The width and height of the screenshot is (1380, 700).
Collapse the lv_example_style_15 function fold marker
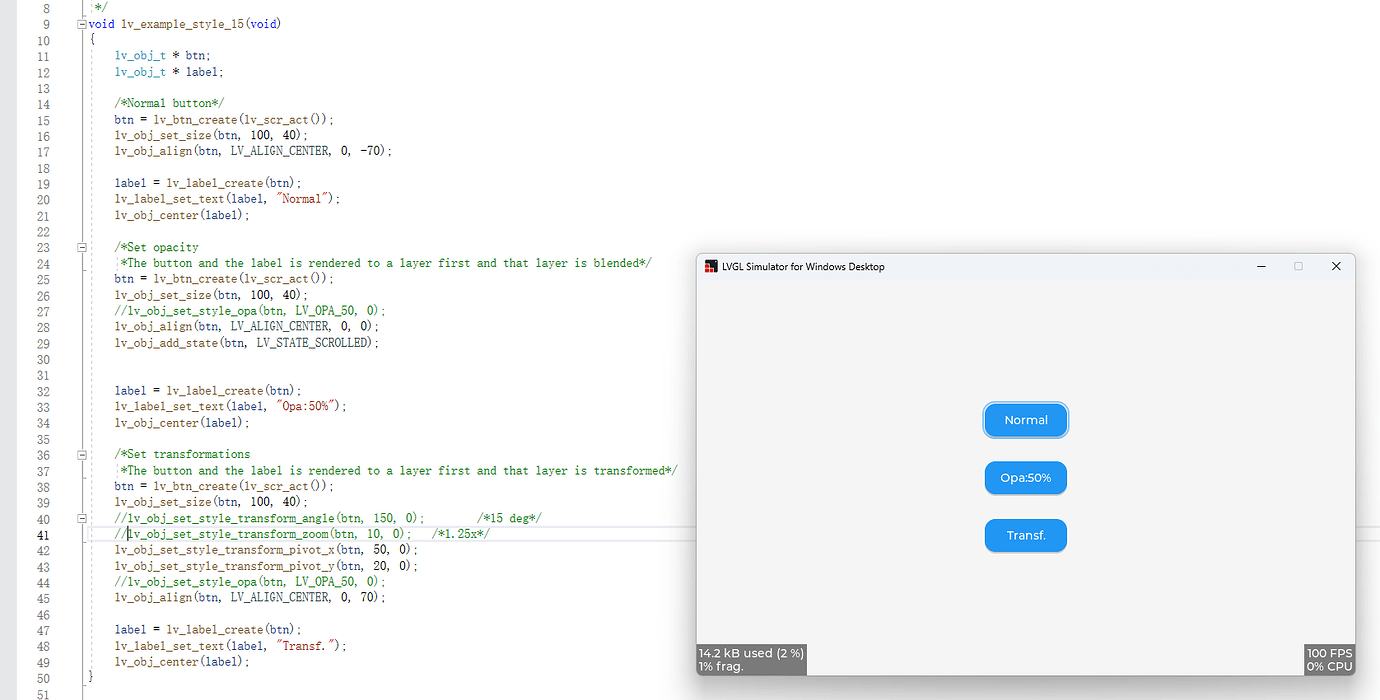[x=80, y=23]
